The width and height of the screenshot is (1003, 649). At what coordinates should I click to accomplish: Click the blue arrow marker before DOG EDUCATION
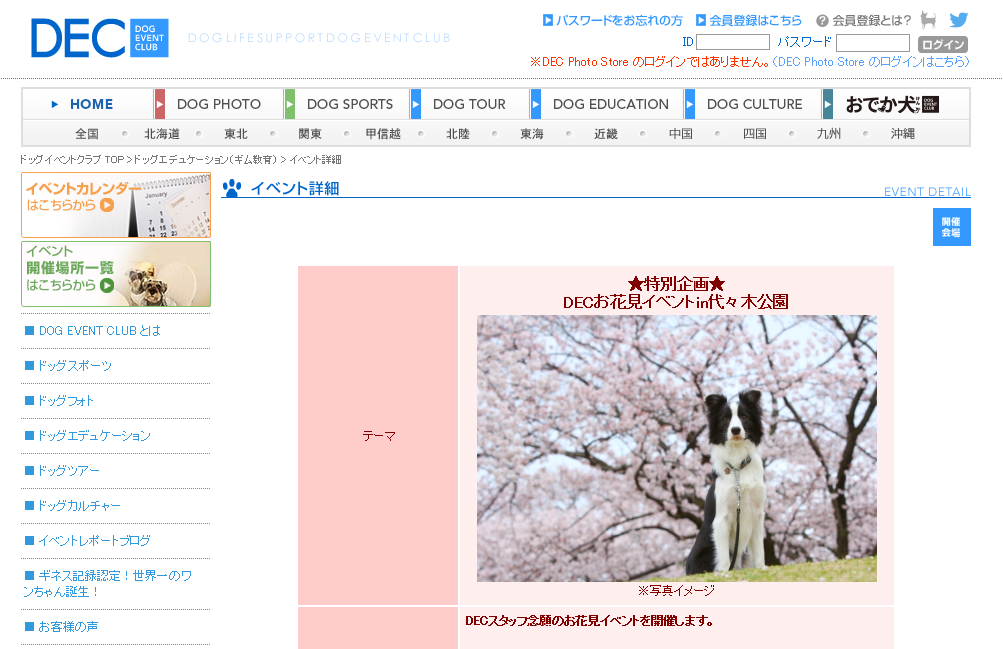(x=536, y=104)
